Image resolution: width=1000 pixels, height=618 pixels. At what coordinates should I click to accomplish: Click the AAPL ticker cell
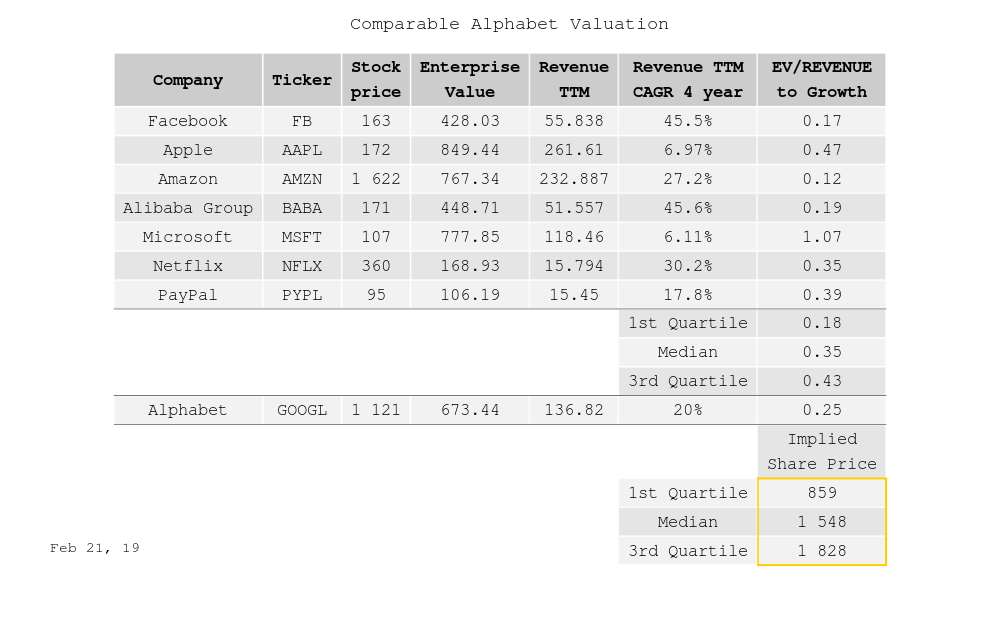(302, 150)
